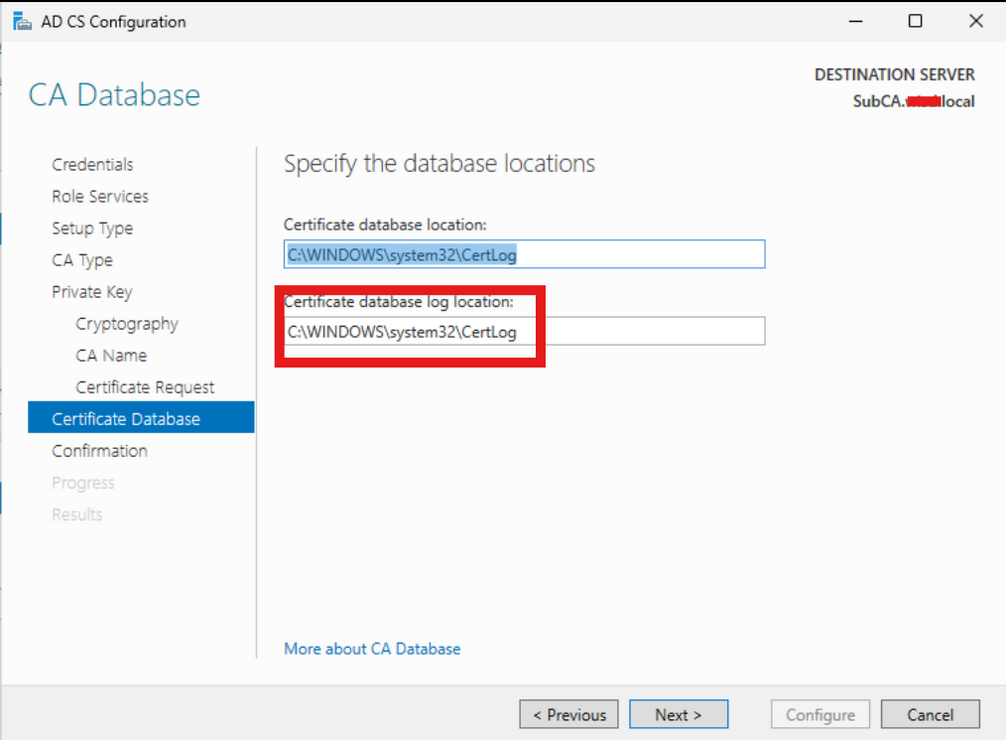This screenshot has width=1006, height=740.
Task: Click Next to continue the wizard
Action: (x=678, y=715)
